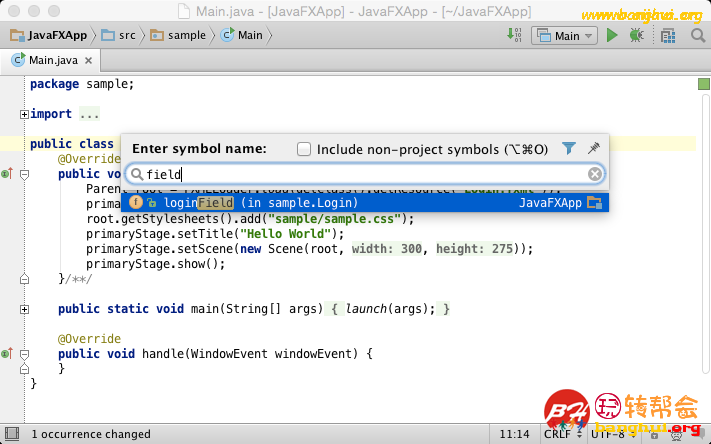Click the overriding-method gutter icon beside public vo
Viewport: 711px width, 444px height.
pos(7,173)
